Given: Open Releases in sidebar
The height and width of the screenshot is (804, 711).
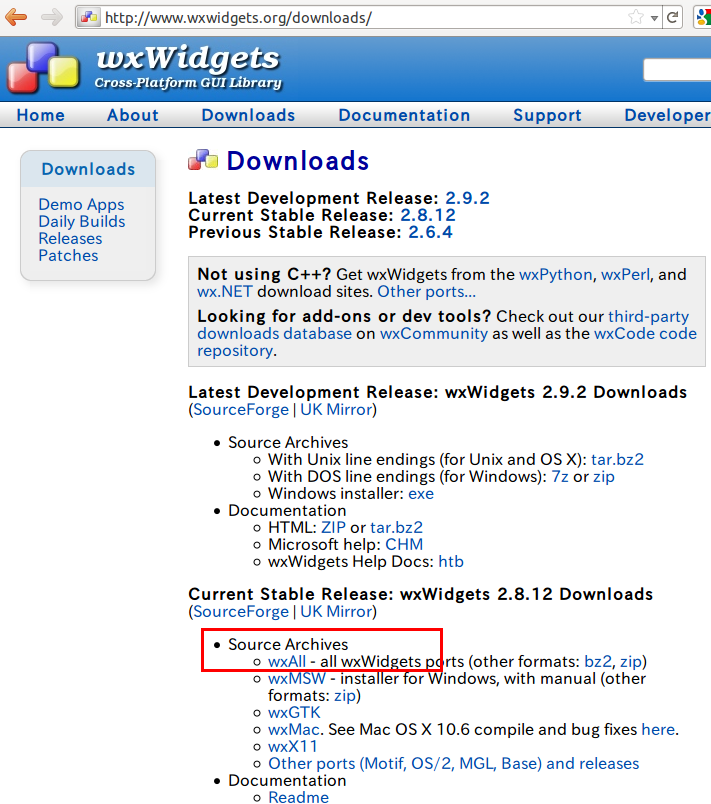Looking at the screenshot, I should click(70, 238).
